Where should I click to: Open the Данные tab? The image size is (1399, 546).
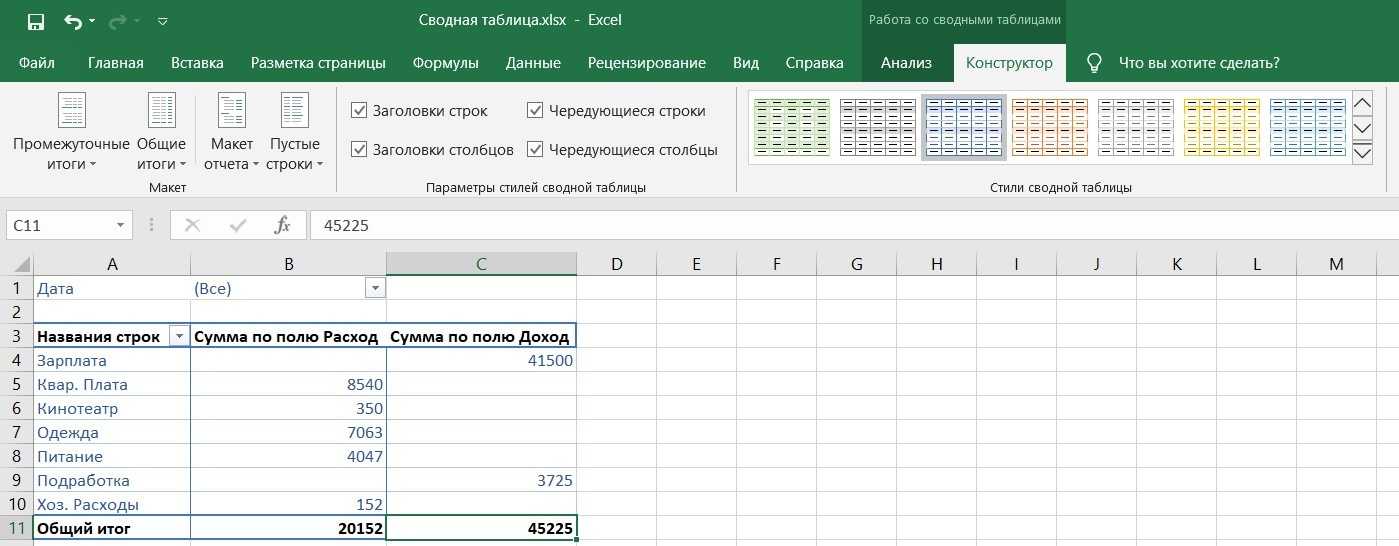[533, 62]
